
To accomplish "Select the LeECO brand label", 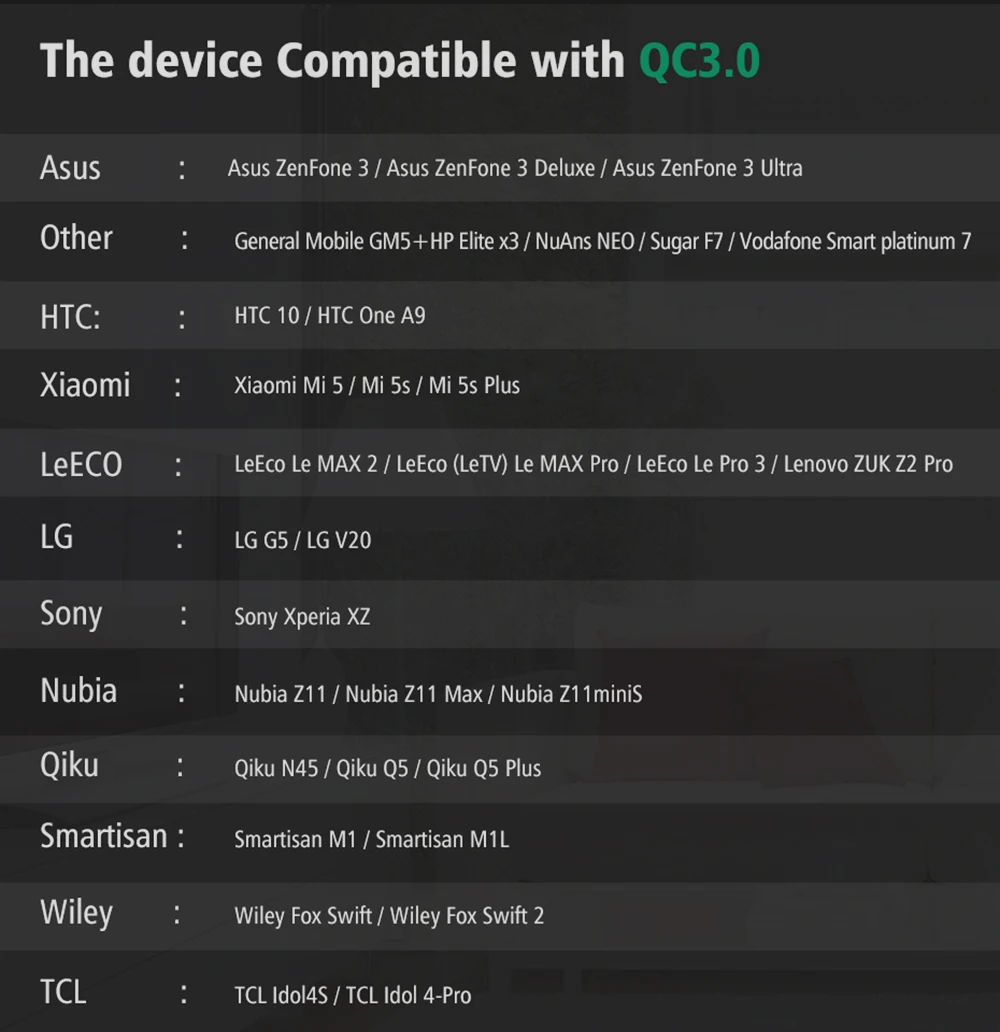I will pos(81,465).
